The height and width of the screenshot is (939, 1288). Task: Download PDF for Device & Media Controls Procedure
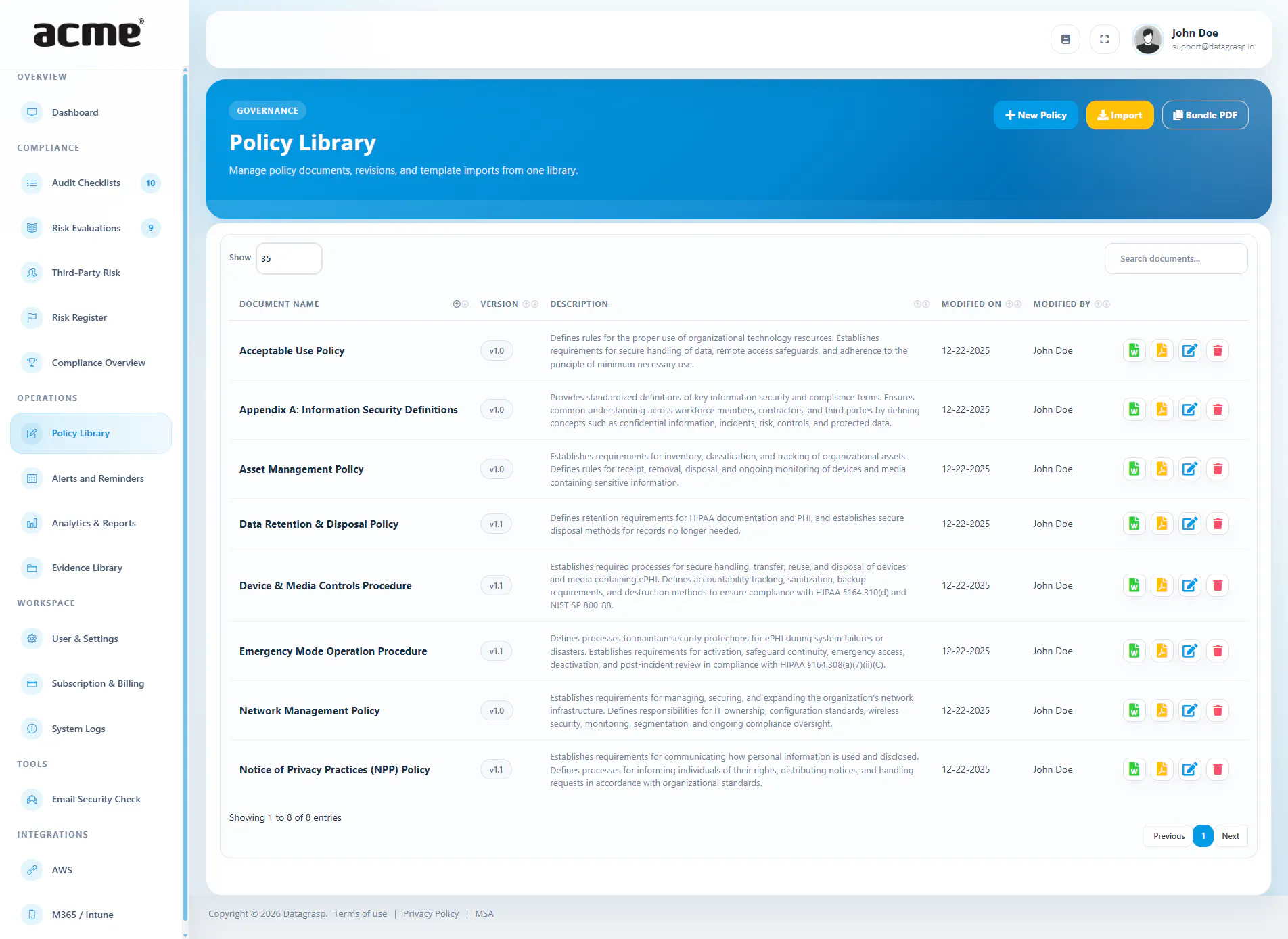coord(1161,585)
